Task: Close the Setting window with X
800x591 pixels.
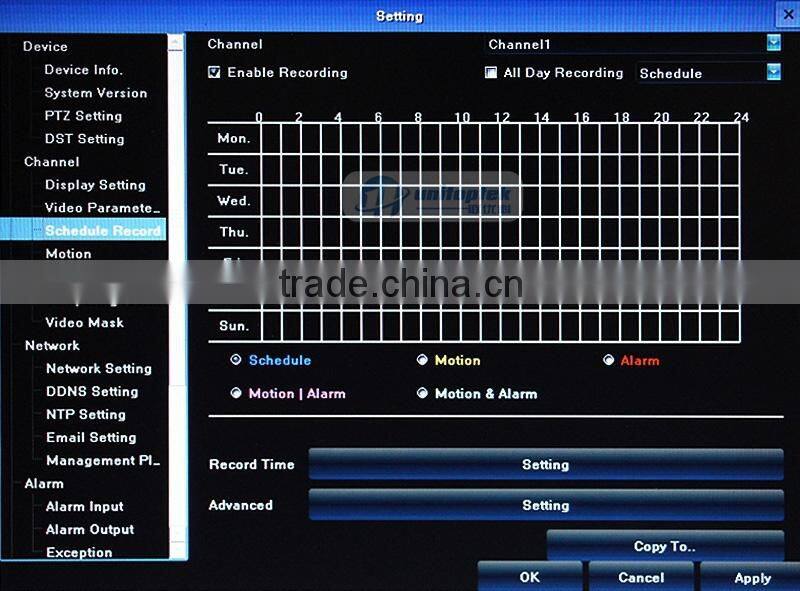Action: [786, 13]
